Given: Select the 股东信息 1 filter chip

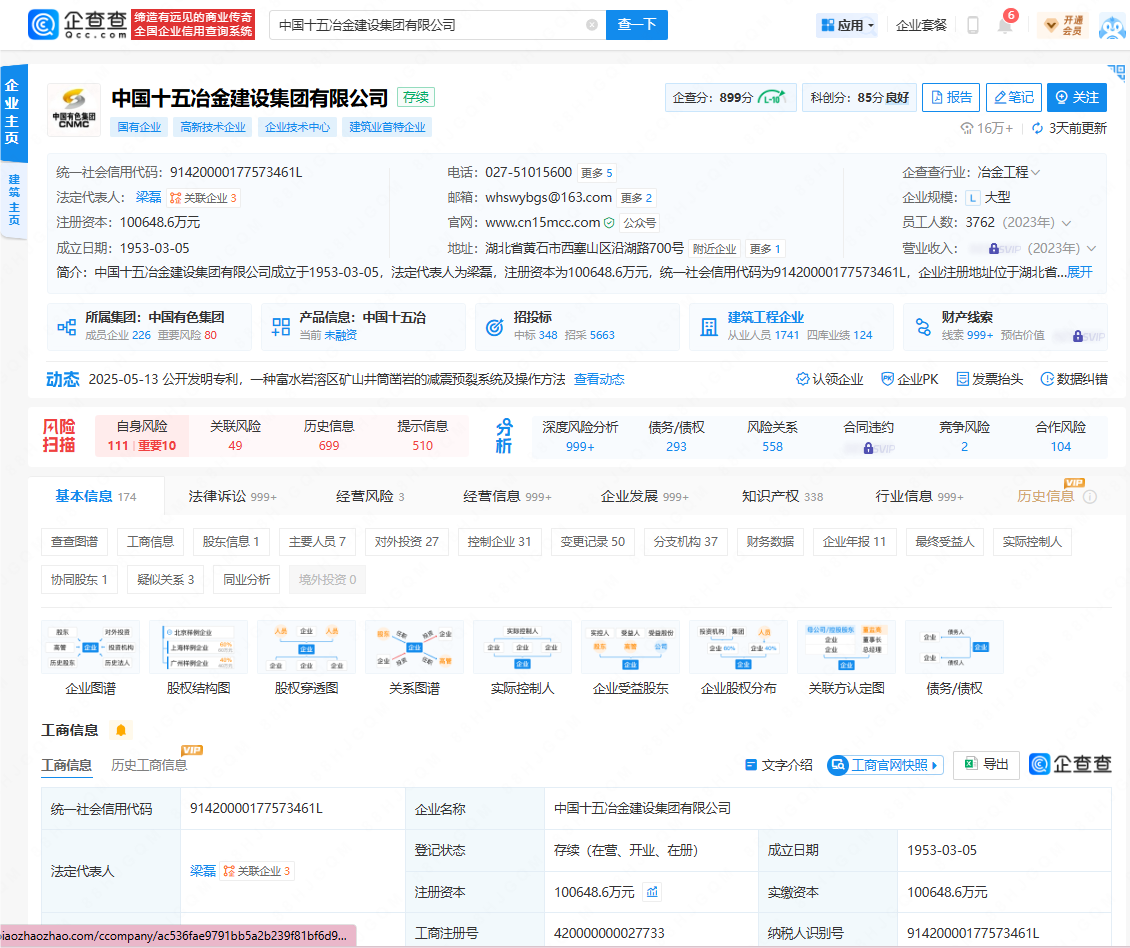Looking at the screenshot, I should [x=231, y=541].
